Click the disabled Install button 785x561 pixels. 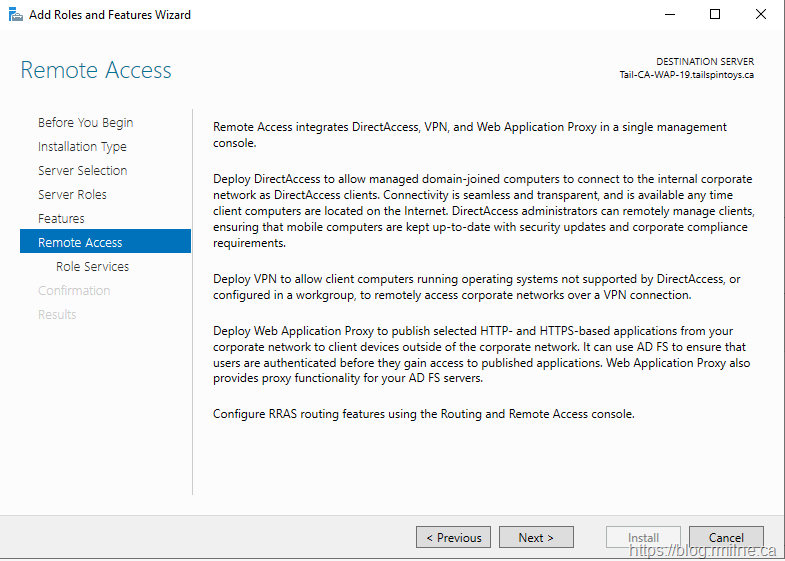[643, 537]
